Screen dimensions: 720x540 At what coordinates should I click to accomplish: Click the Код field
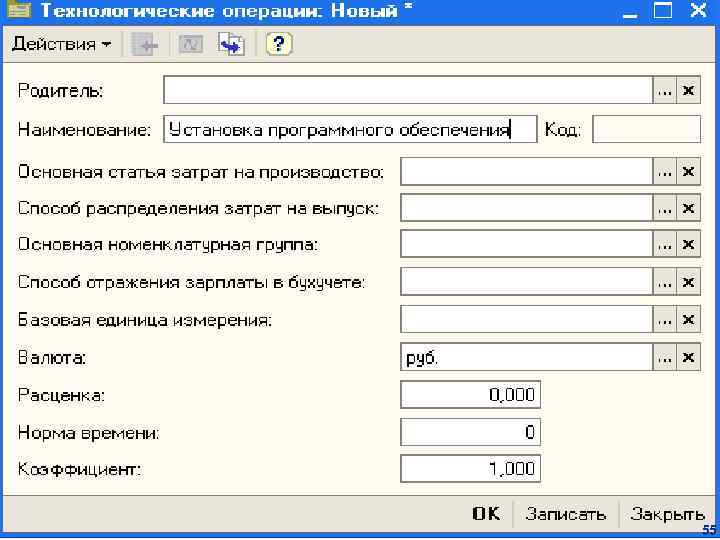coord(647,129)
